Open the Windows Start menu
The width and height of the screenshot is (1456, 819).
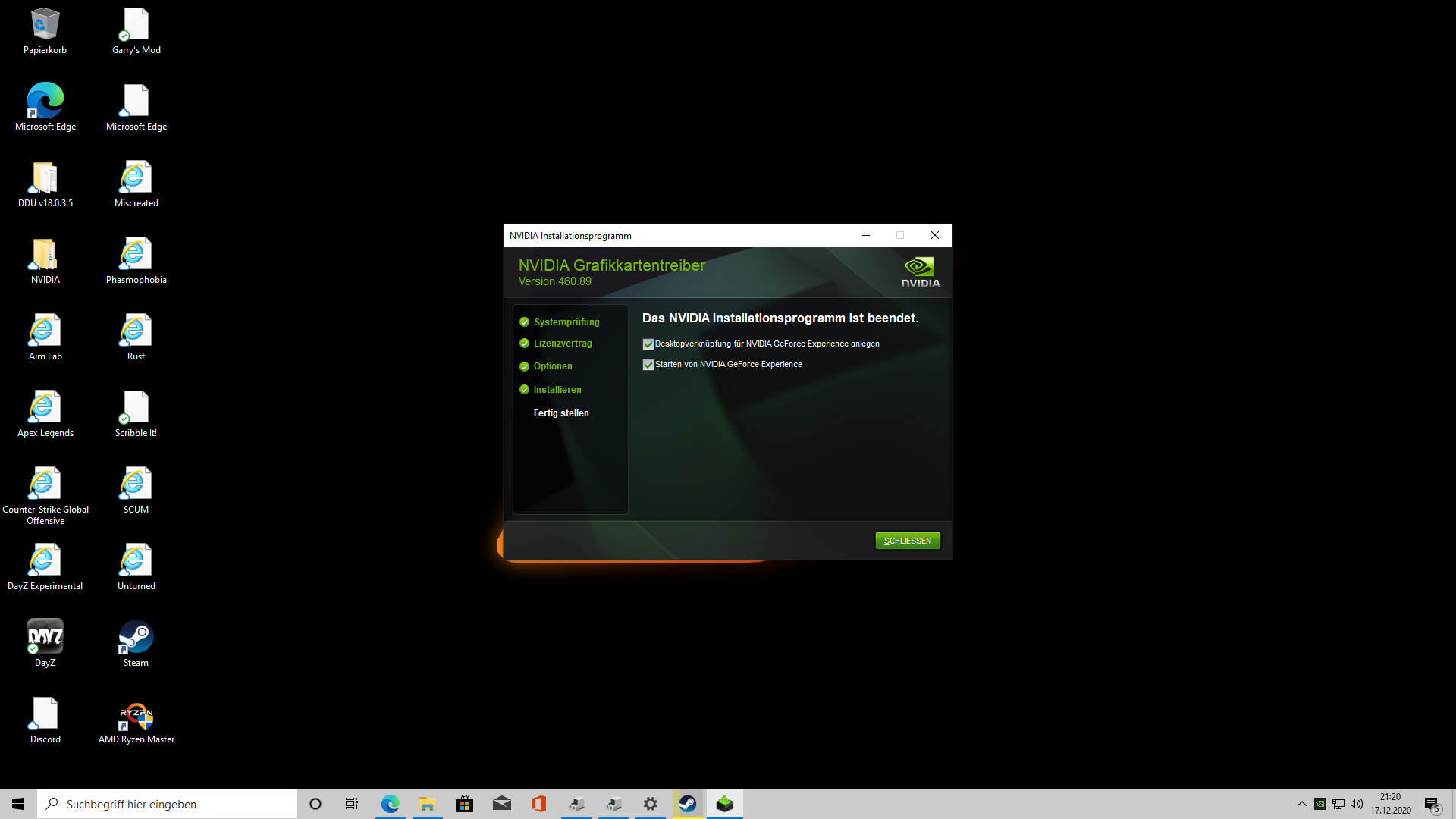point(18,804)
